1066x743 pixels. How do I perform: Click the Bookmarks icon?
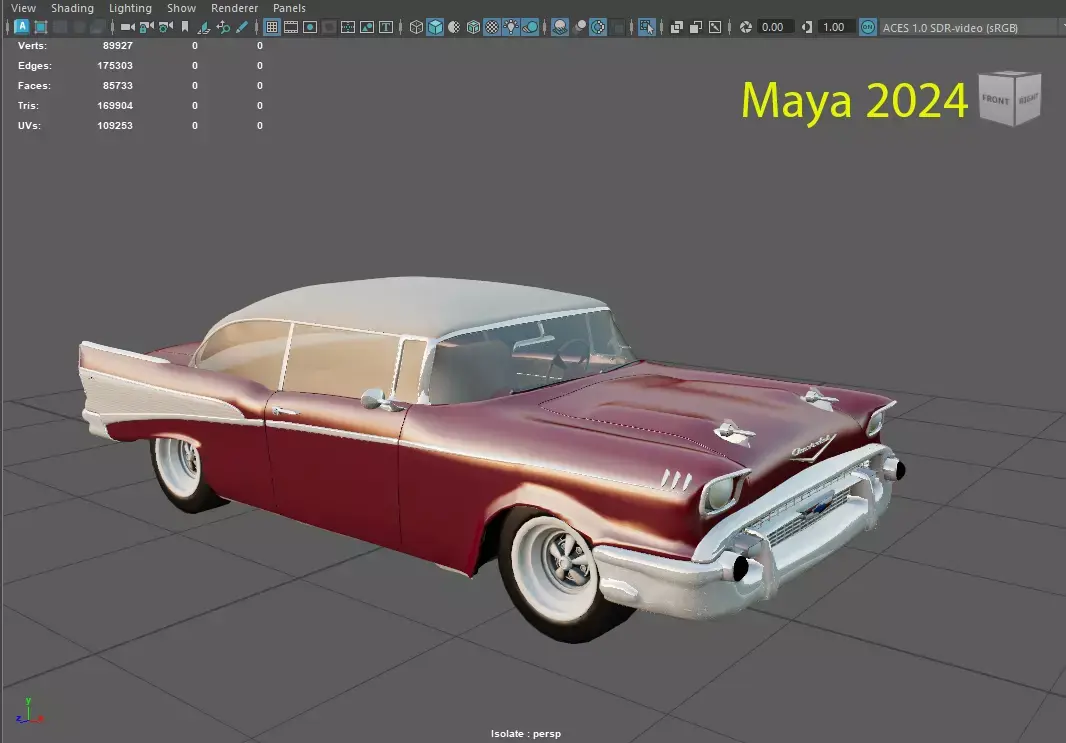[184, 27]
